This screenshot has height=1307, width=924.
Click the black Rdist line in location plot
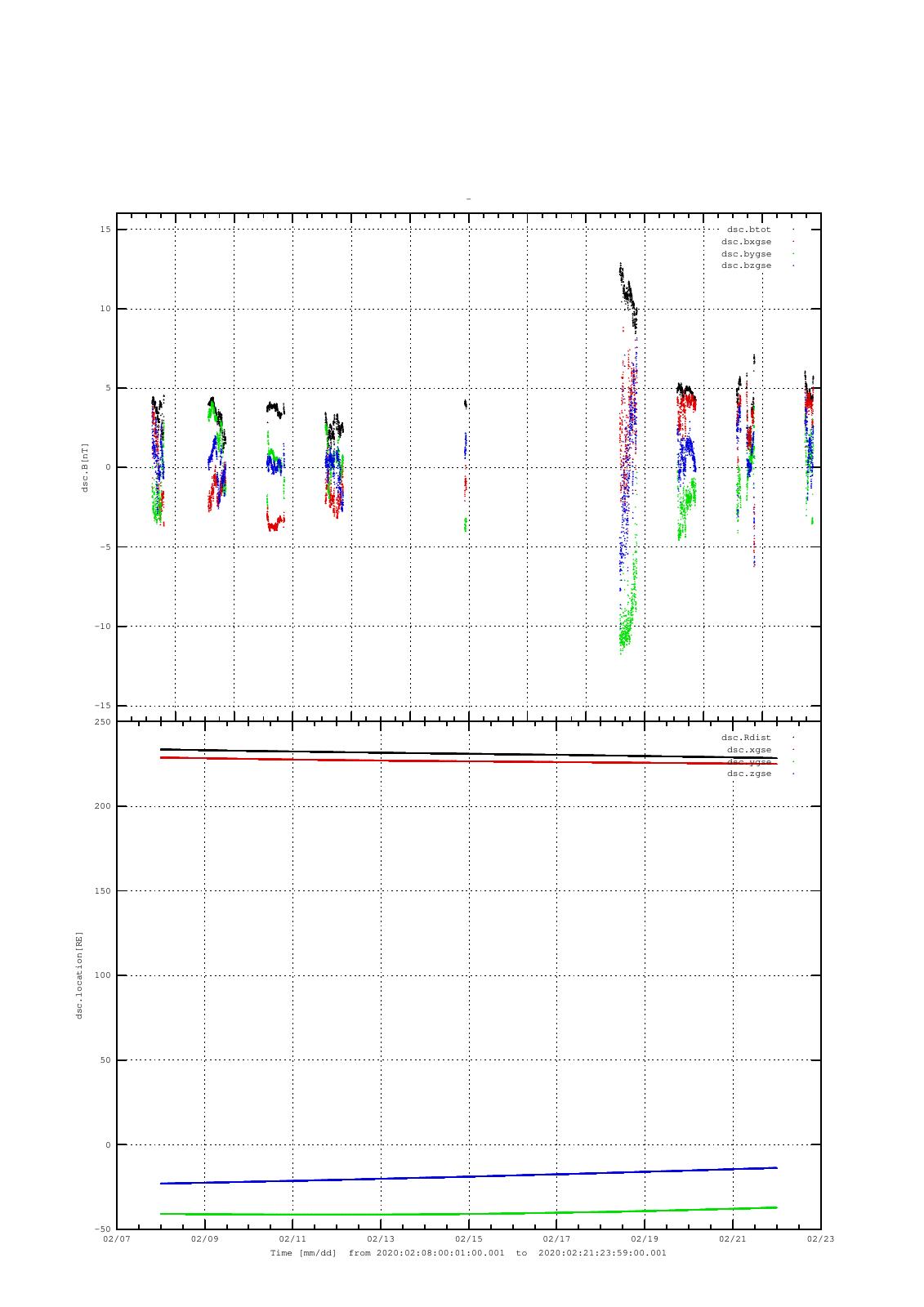tap(468, 753)
